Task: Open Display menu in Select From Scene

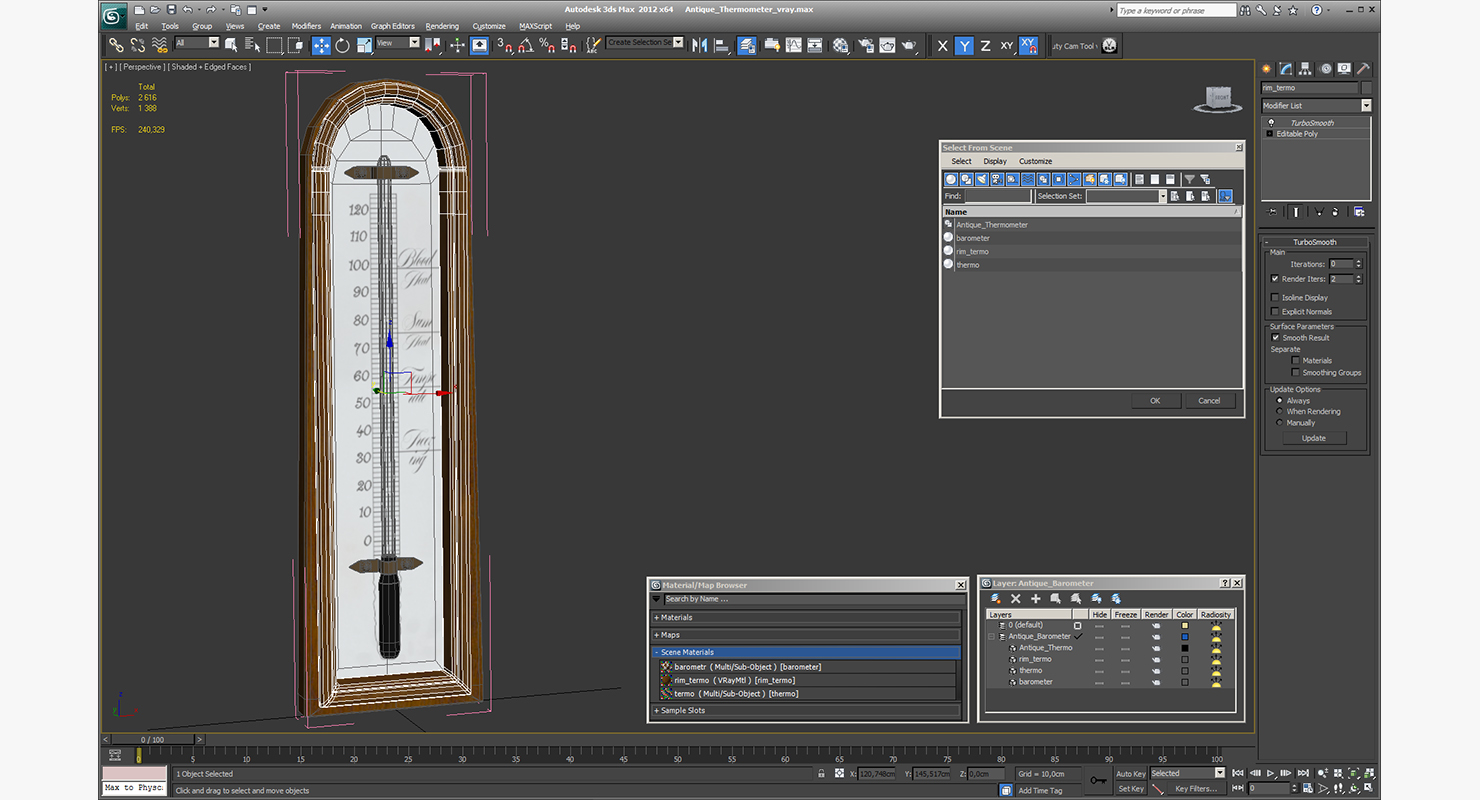Action: click(x=995, y=161)
